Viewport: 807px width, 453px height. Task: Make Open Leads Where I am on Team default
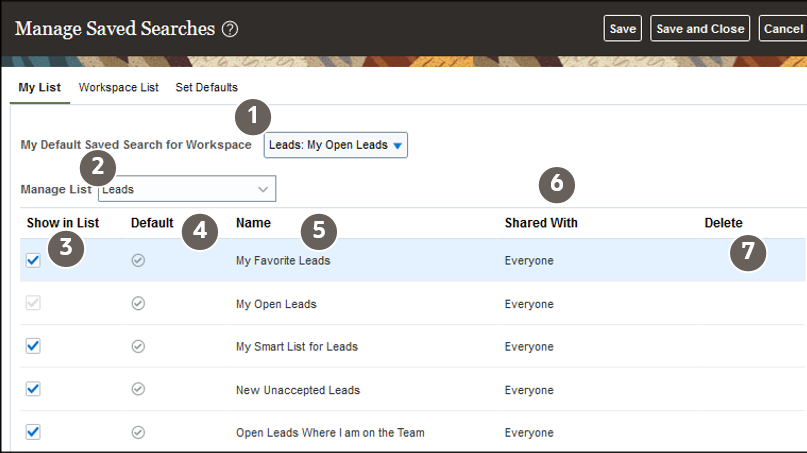click(x=138, y=432)
